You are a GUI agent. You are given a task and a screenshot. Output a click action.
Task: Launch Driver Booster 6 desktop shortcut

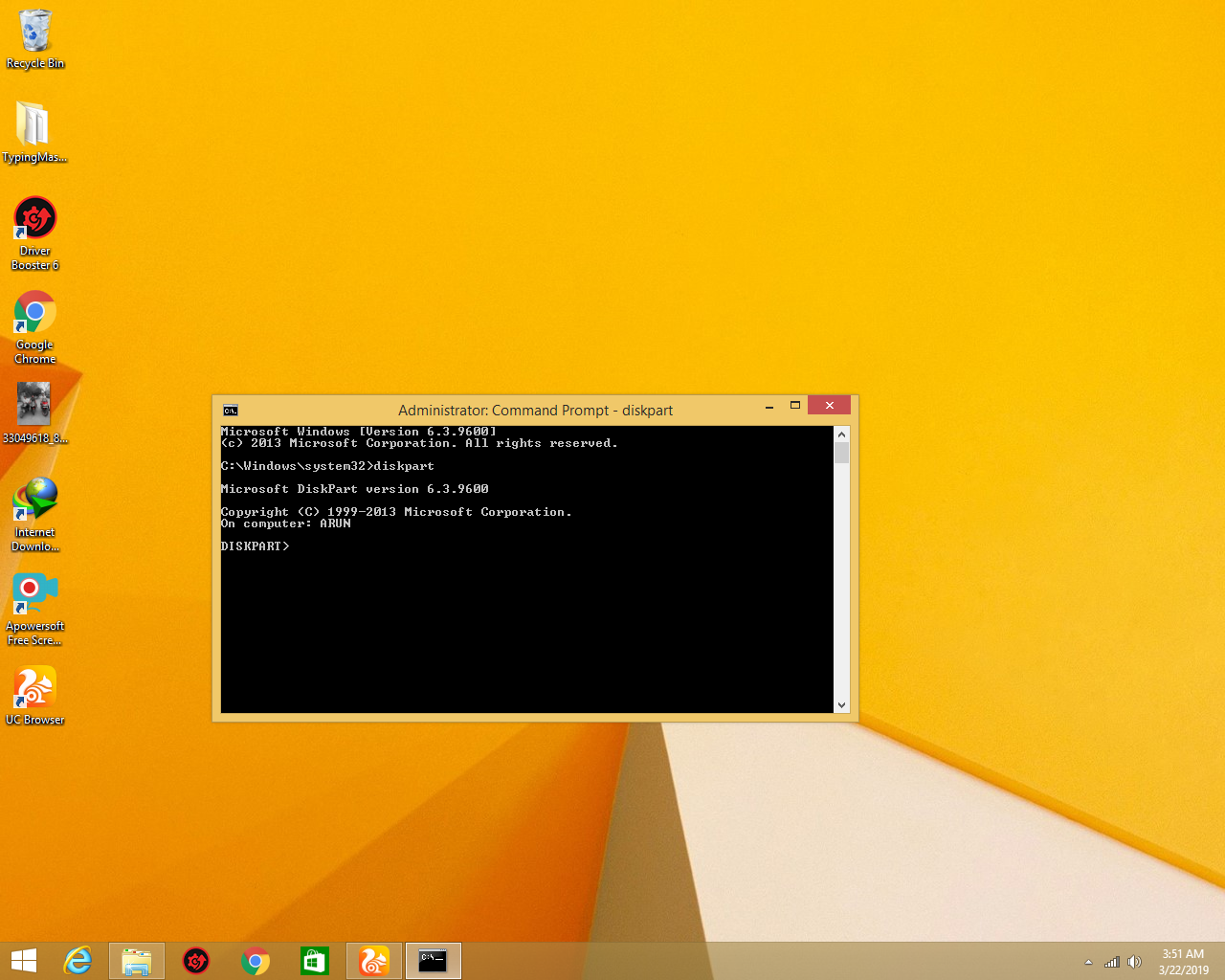[35, 220]
